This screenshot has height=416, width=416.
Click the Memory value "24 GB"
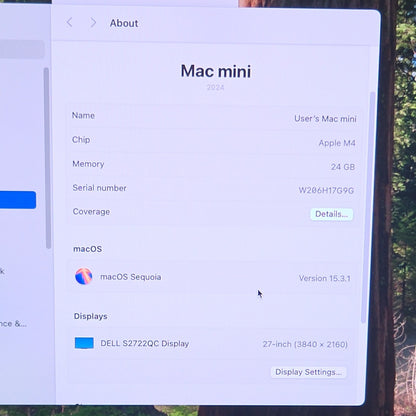point(343,167)
